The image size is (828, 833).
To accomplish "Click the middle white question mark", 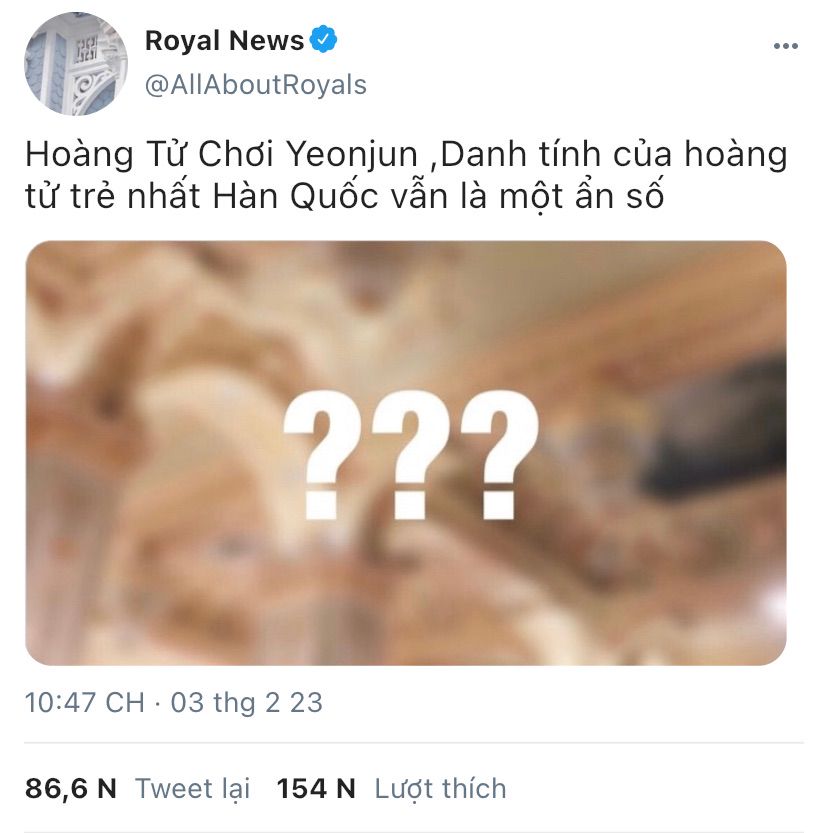I will [x=411, y=455].
